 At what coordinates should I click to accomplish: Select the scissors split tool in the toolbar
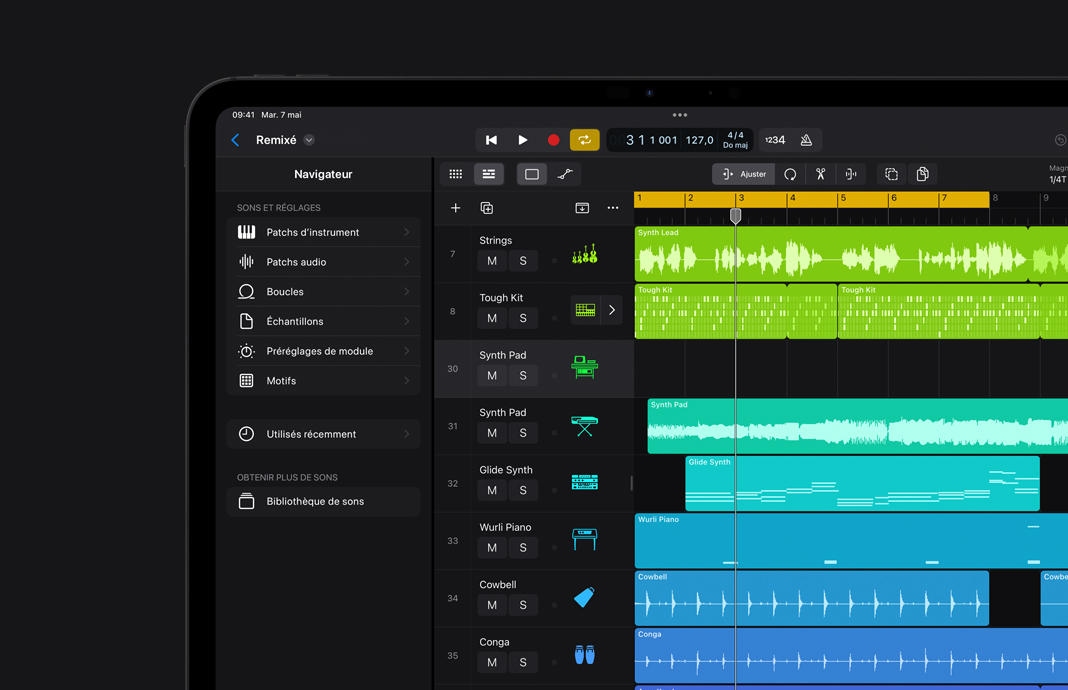[820, 173]
